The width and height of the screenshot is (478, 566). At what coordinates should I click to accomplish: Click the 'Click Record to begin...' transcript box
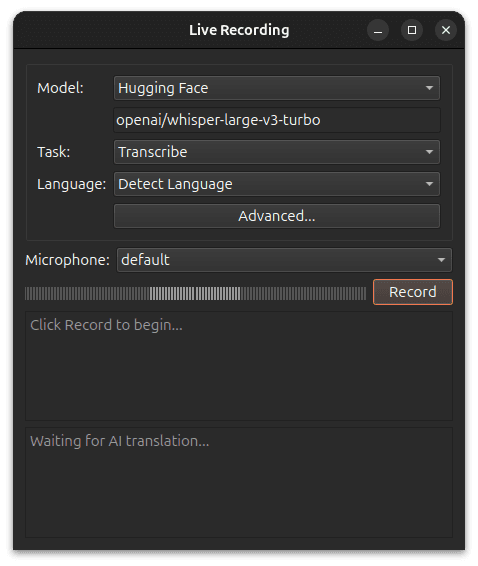tap(239, 366)
